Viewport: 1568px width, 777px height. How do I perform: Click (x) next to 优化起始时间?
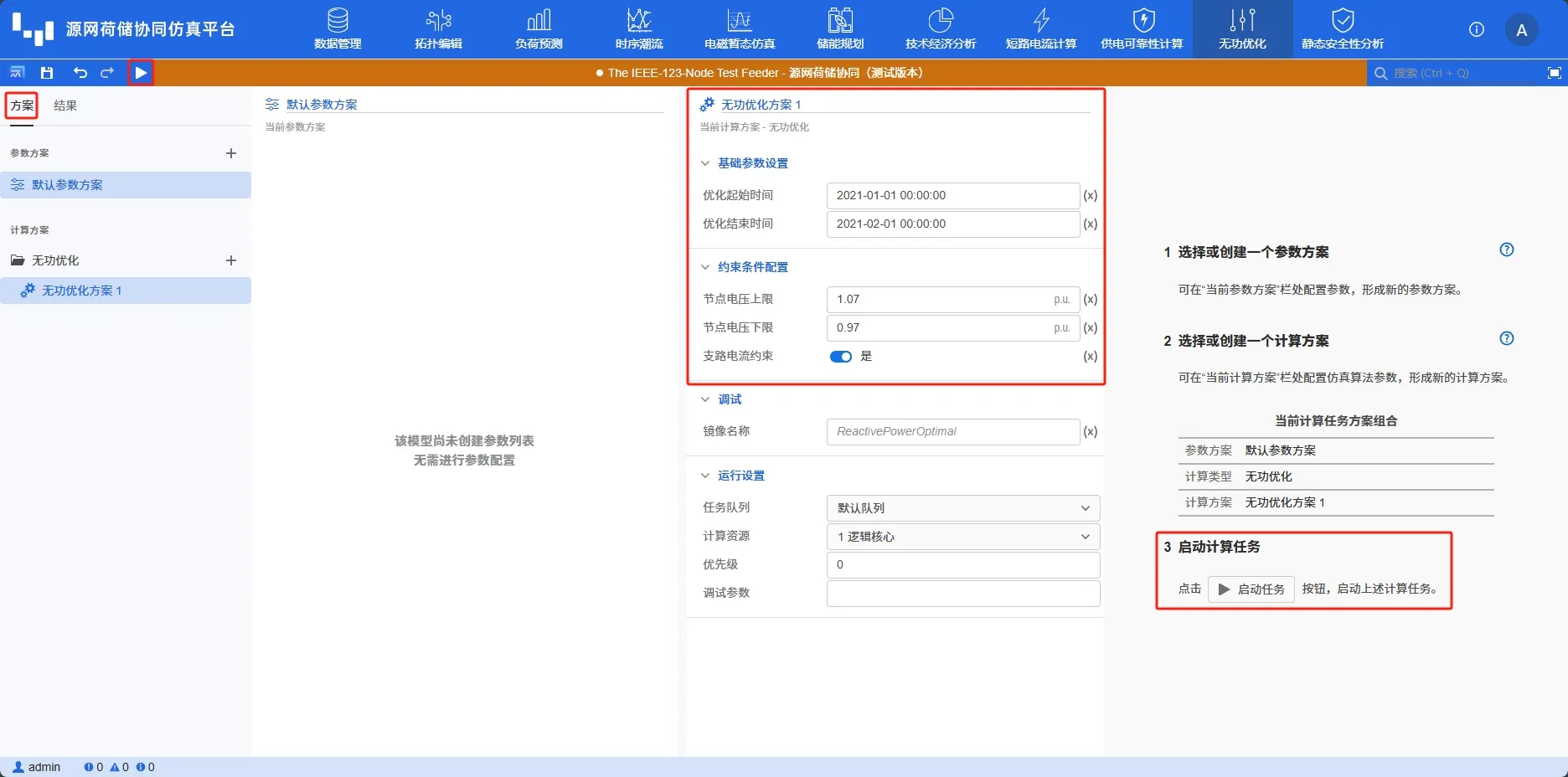[x=1091, y=196]
